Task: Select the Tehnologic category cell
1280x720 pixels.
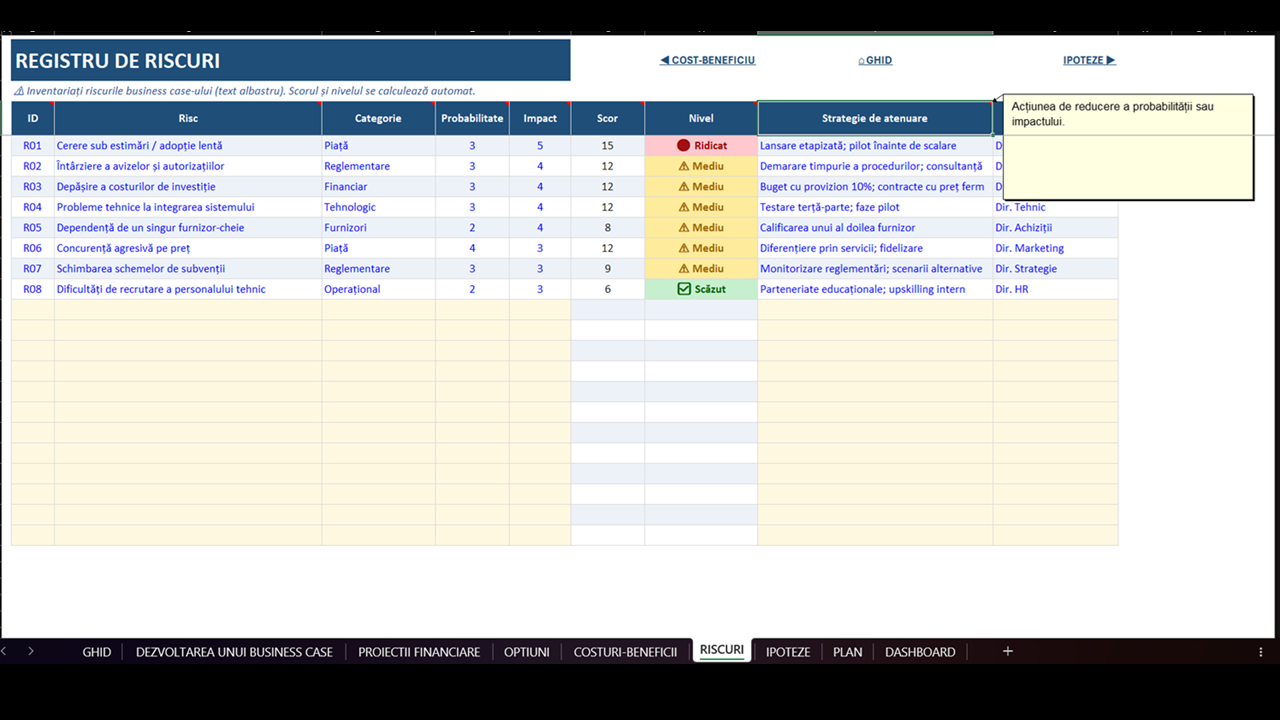Action: pos(378,207)
